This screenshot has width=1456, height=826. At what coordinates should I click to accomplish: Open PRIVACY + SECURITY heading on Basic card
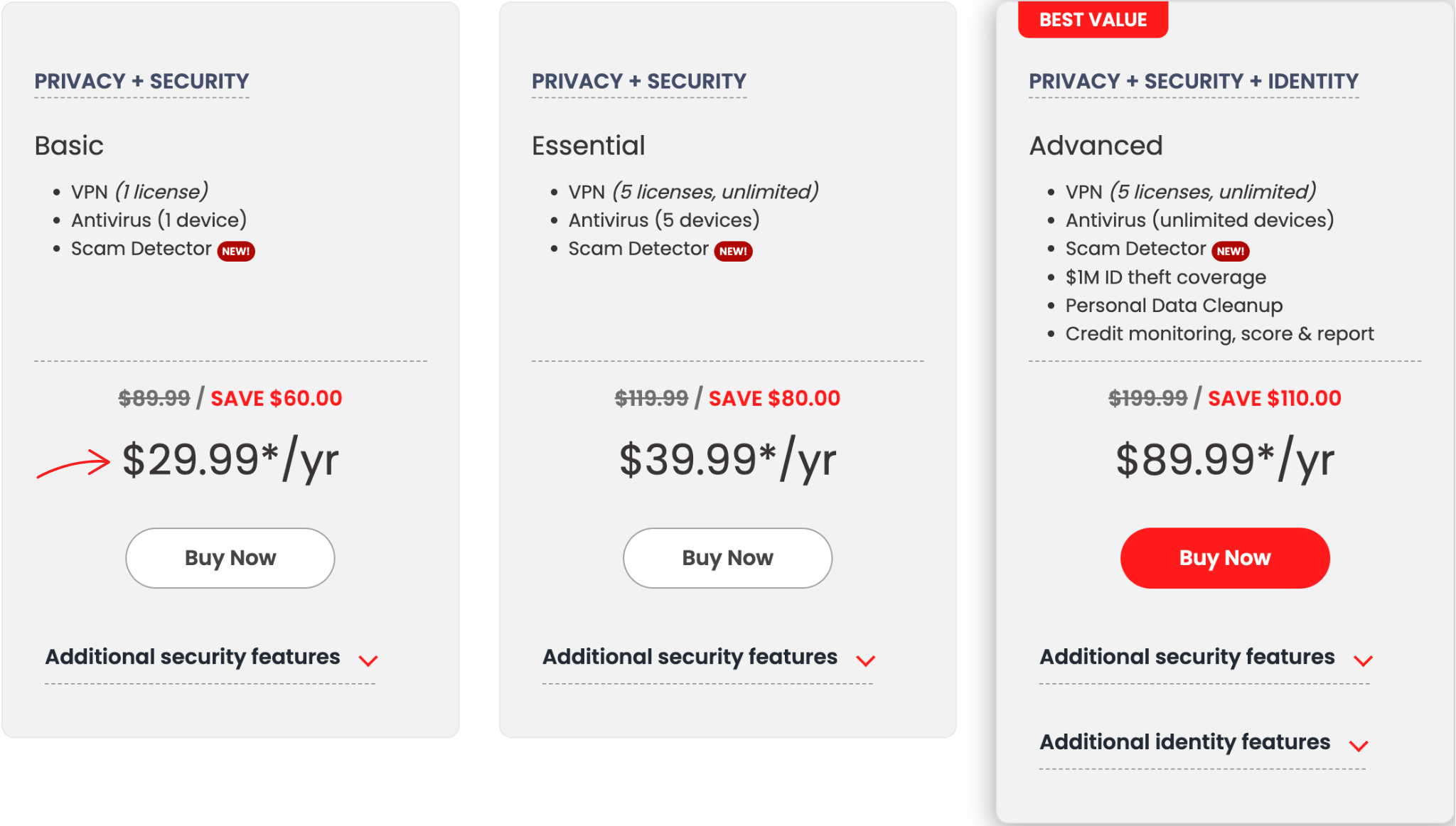click(141, 81)
